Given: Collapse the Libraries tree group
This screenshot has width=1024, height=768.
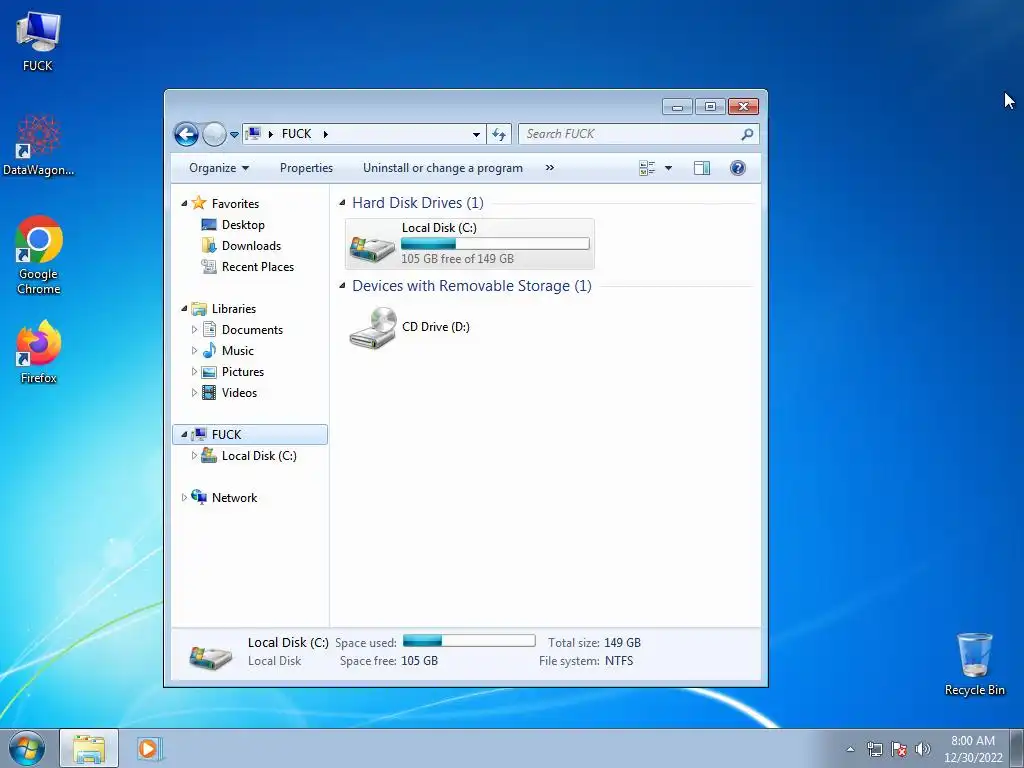Looking at the screenshot, I should [x=184, y=308].
